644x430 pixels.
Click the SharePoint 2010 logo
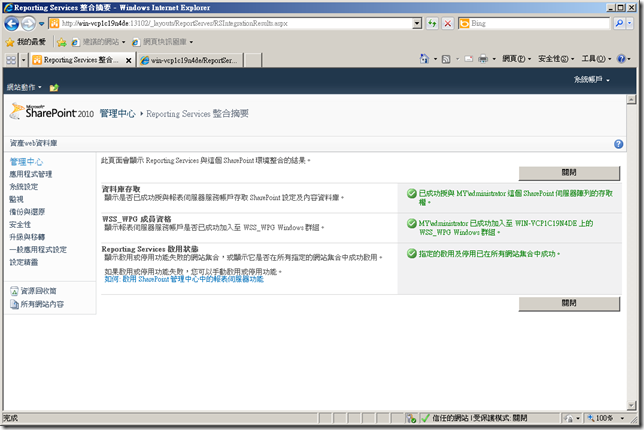tap(52, 112)
